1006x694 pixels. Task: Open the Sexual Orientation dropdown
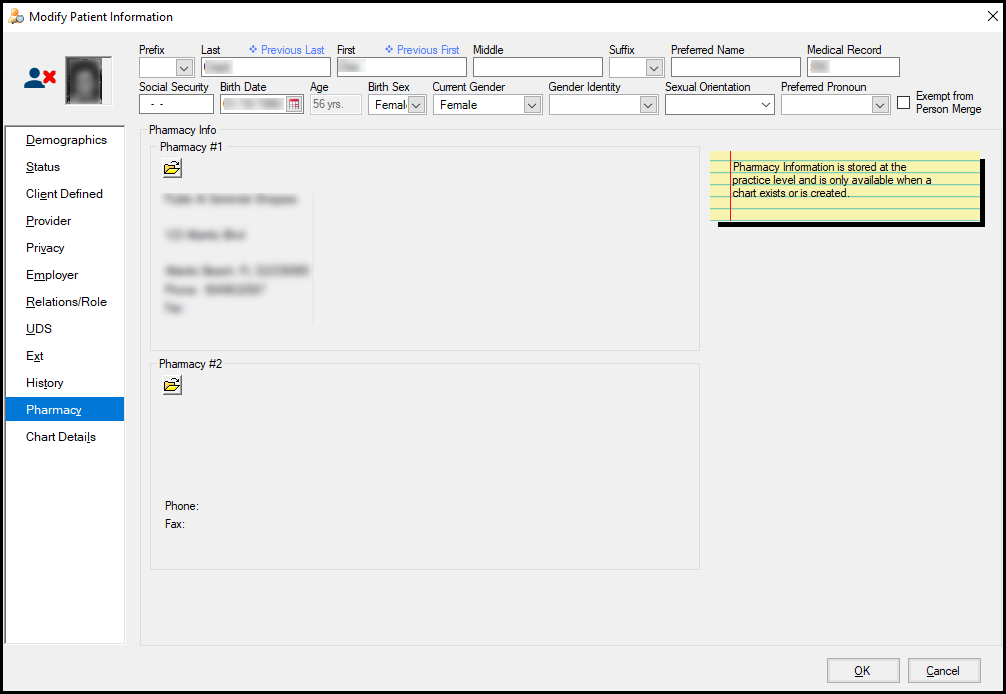click(x=766, y=105)
